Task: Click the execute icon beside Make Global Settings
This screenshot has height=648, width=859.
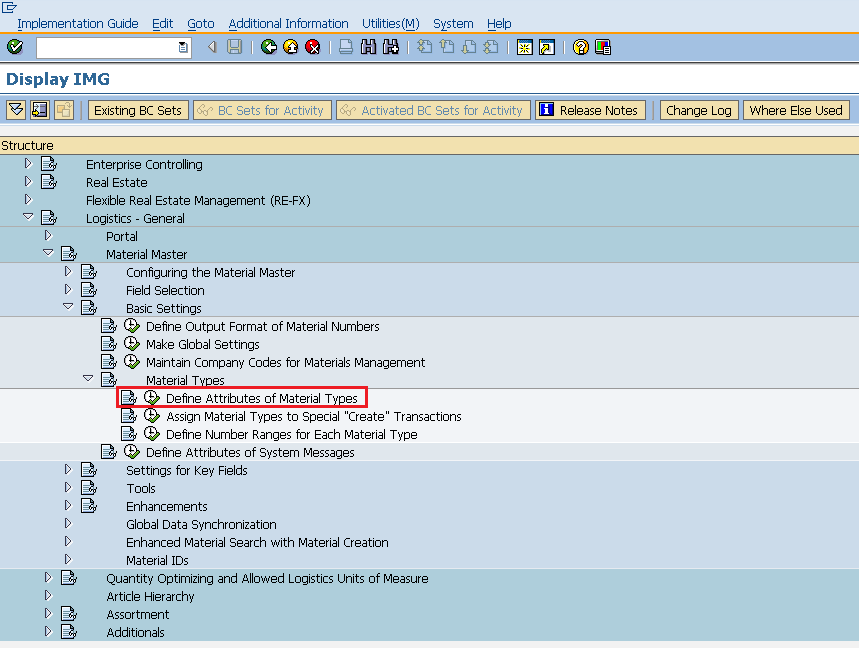Action: click(132, 343)
